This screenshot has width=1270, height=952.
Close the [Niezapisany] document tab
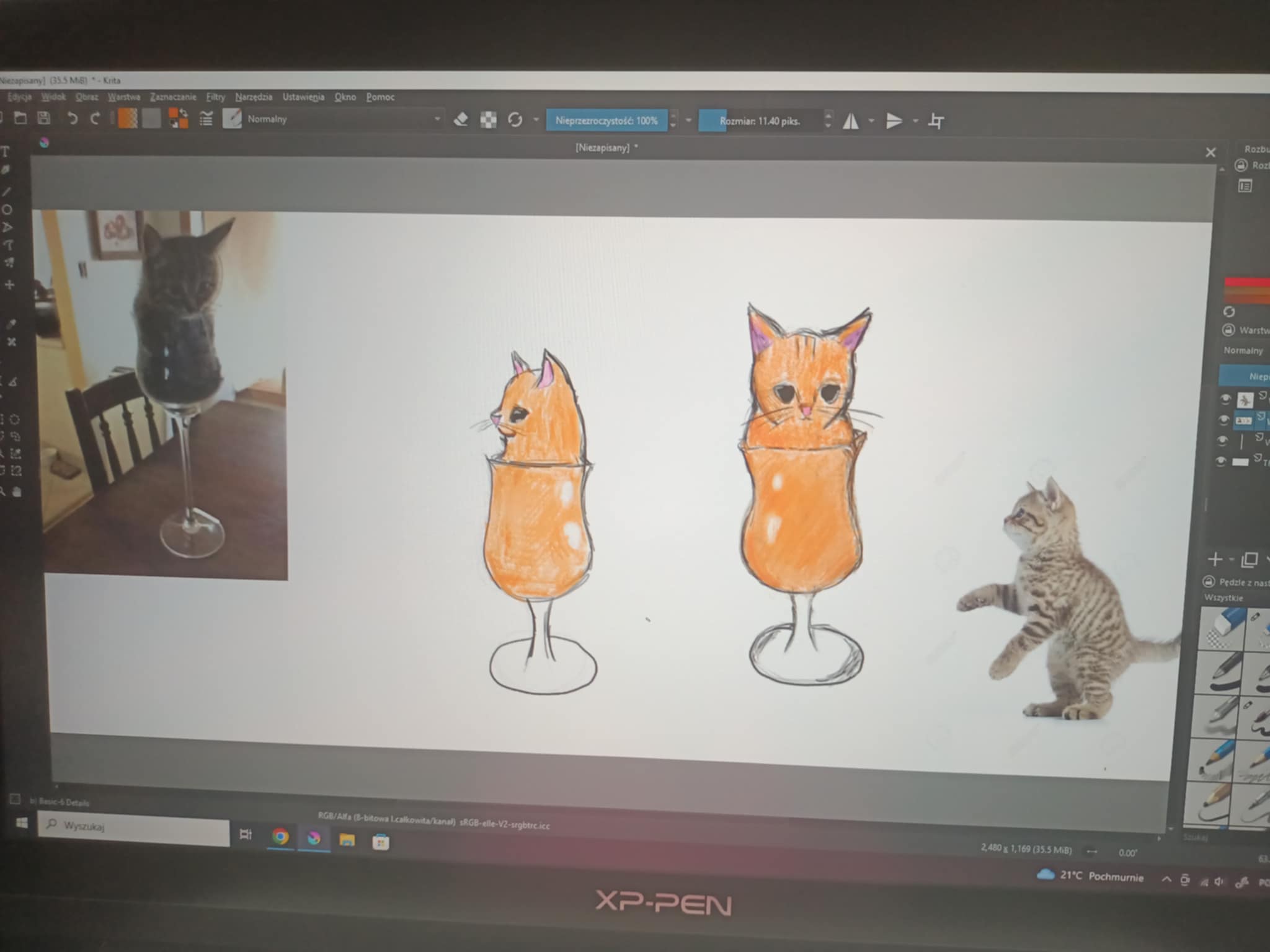[1210, 152]
